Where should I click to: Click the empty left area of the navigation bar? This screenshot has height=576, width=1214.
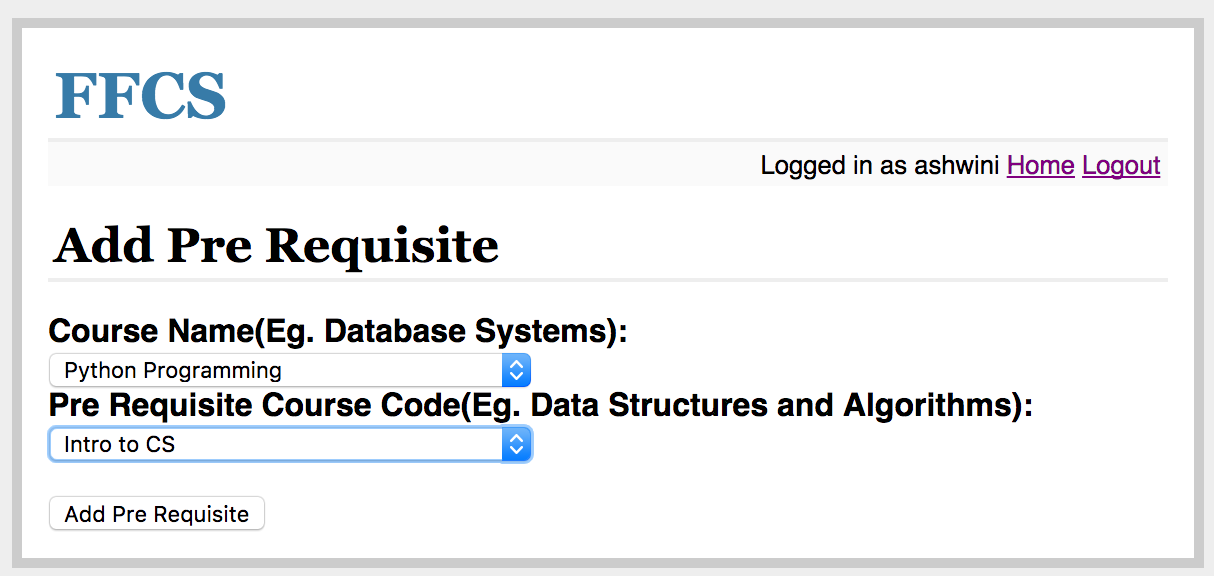click(x=300, y=165)
